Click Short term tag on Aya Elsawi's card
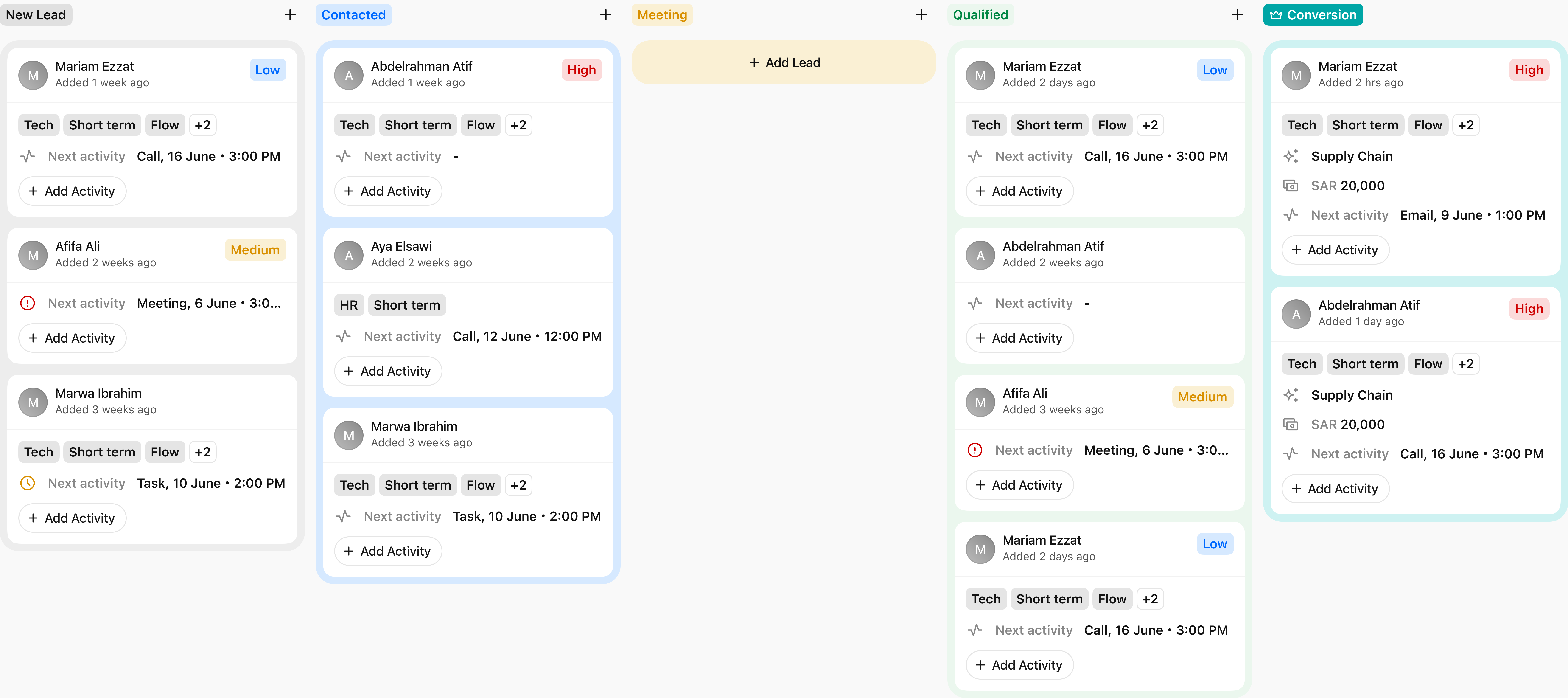 [x=407, y=305]
